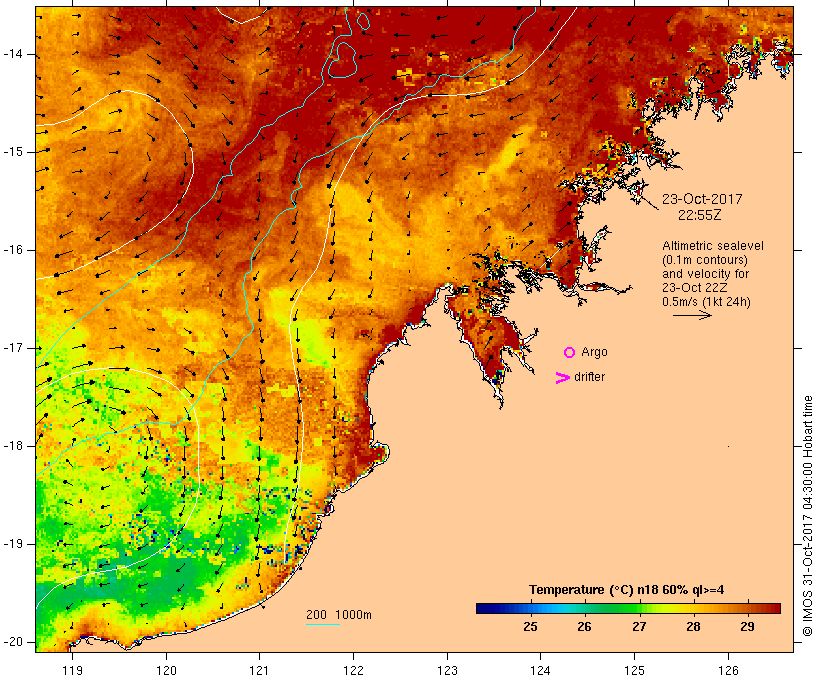
Task: Click the '22:55Z' time label
Action: click(x=700, y=215)
